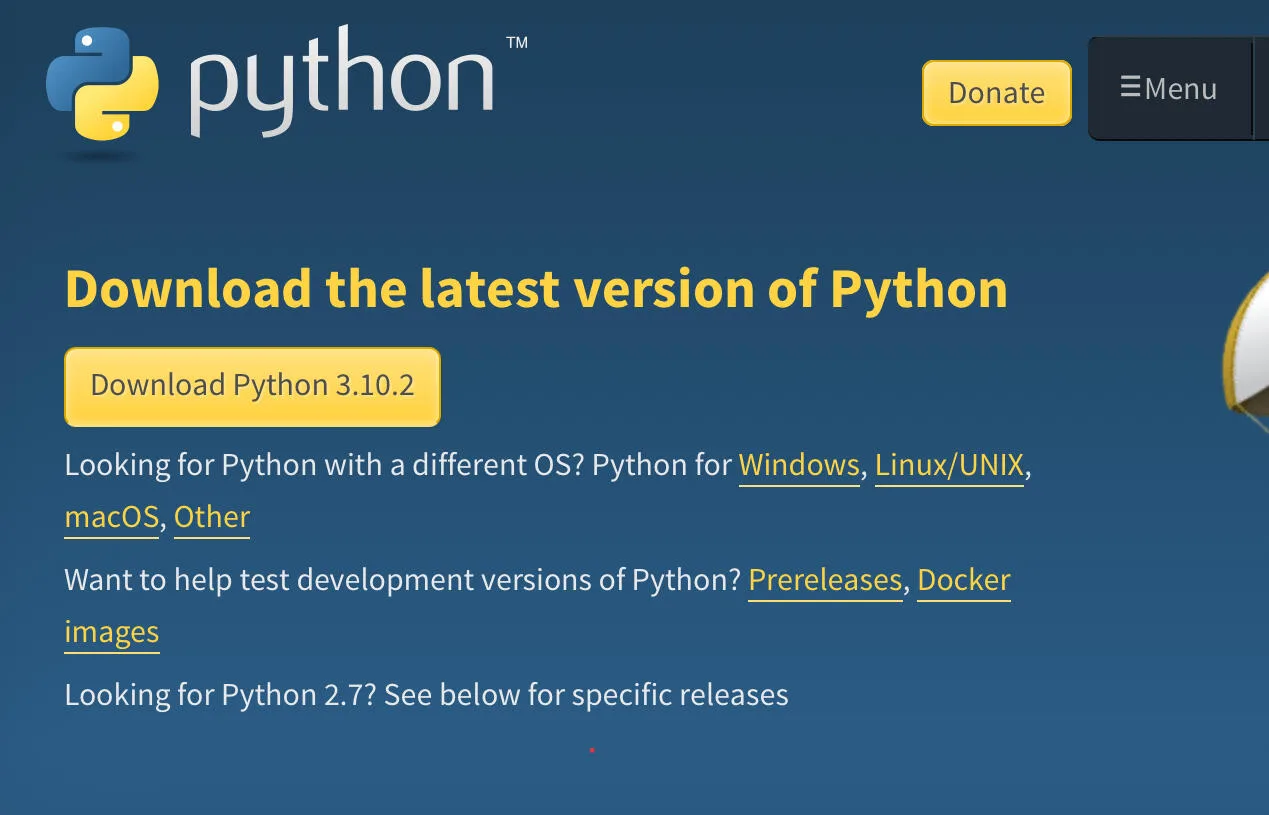Screen dimensions: 1269x815
Task: Click the dark partial button right of Menu
Action: point(1261,89)
